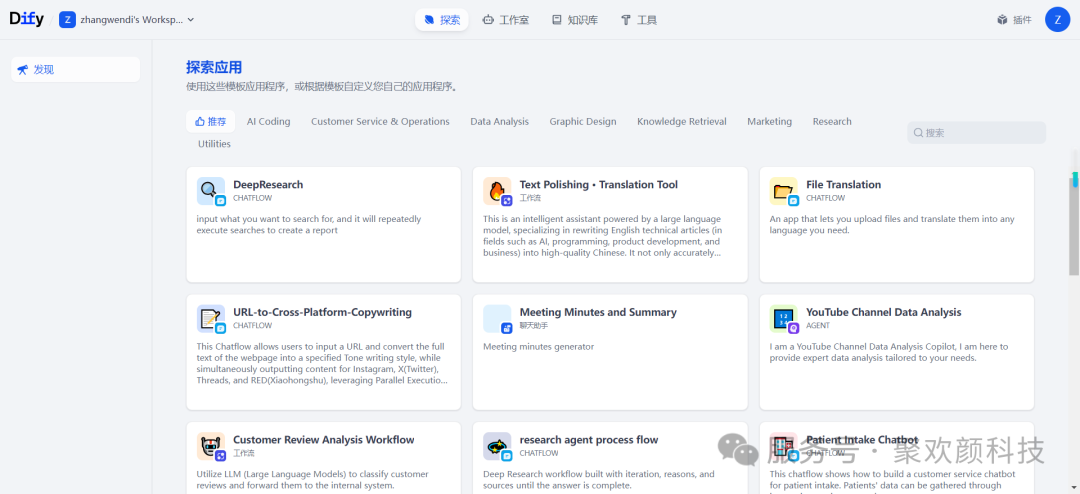This screenshot has width=1080, height=494.
Task: Click the telescope icon beside 发现
Action: click(x=22, y=70)
